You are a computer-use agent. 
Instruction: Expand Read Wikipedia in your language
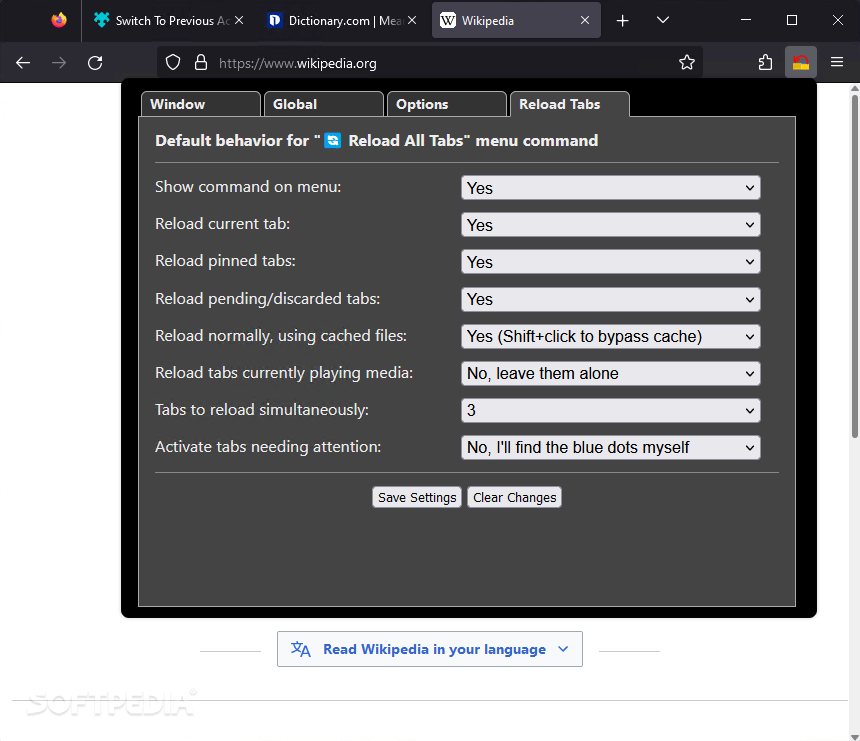(x=429, y=649)
